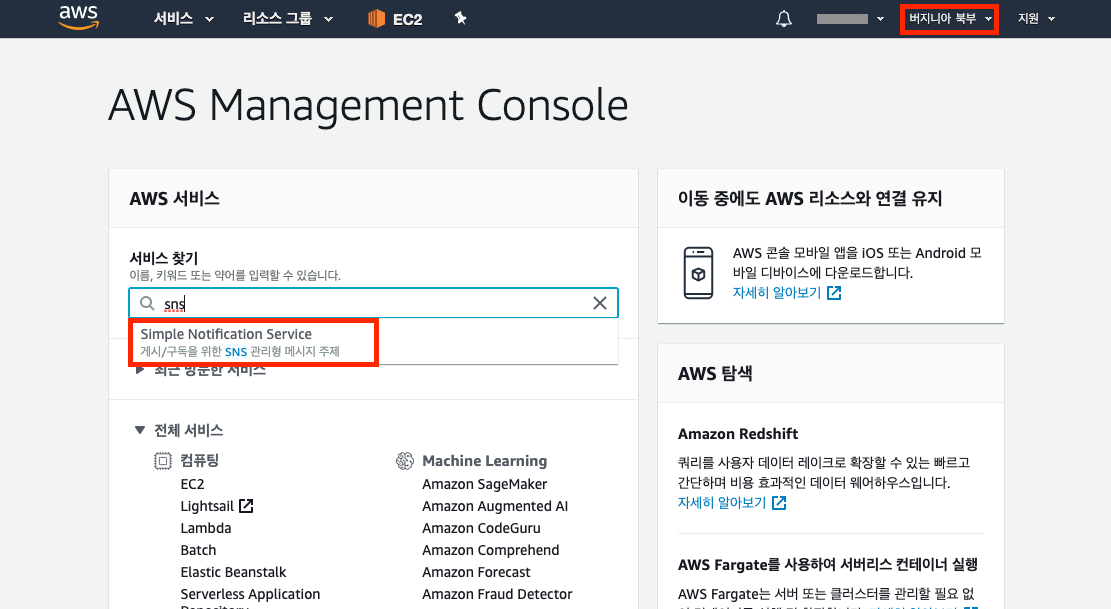
Task: Open the Amazon Comprehend link
Action: (x=490, y=550)
